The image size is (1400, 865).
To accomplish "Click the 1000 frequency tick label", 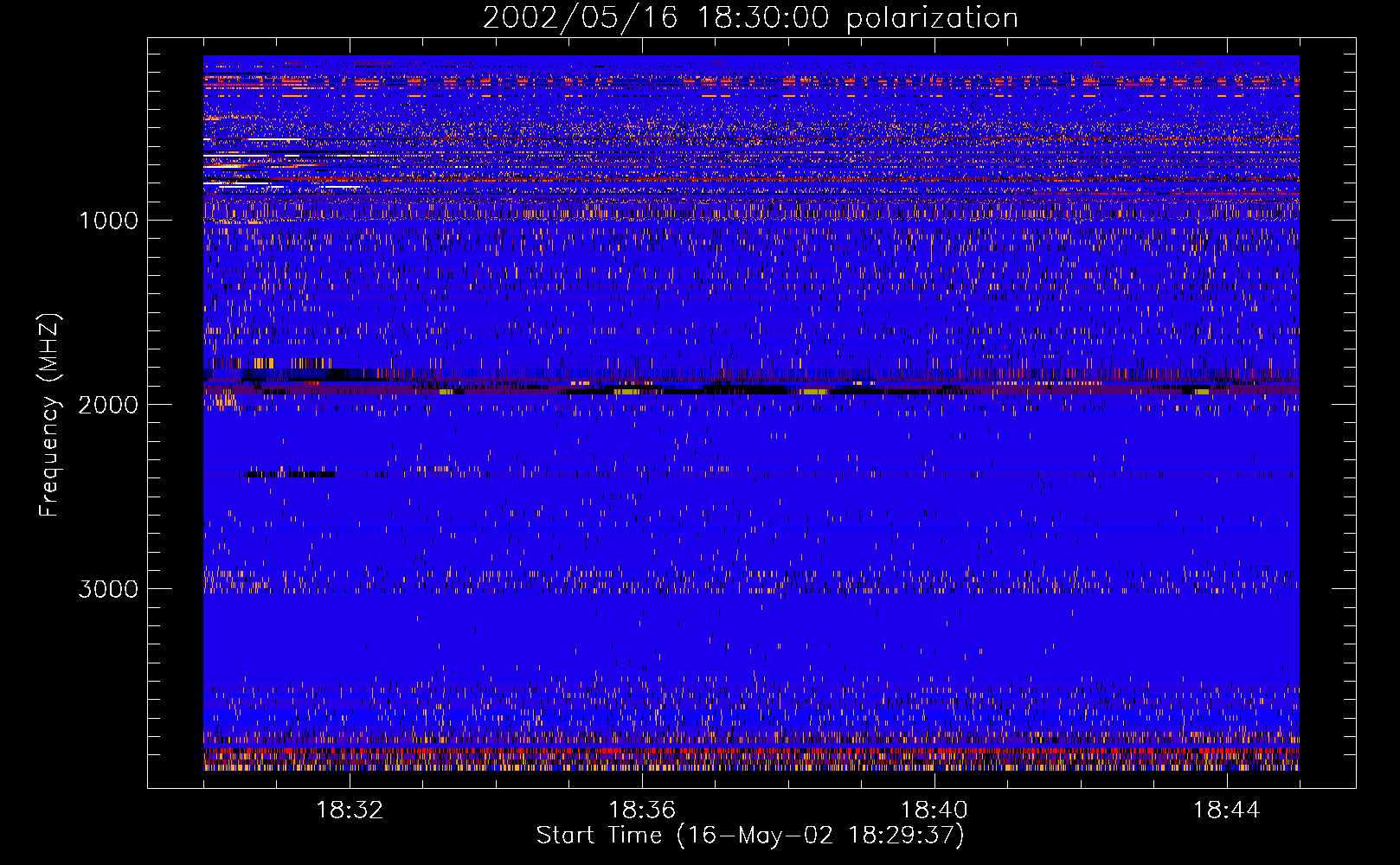I will 108,221.
